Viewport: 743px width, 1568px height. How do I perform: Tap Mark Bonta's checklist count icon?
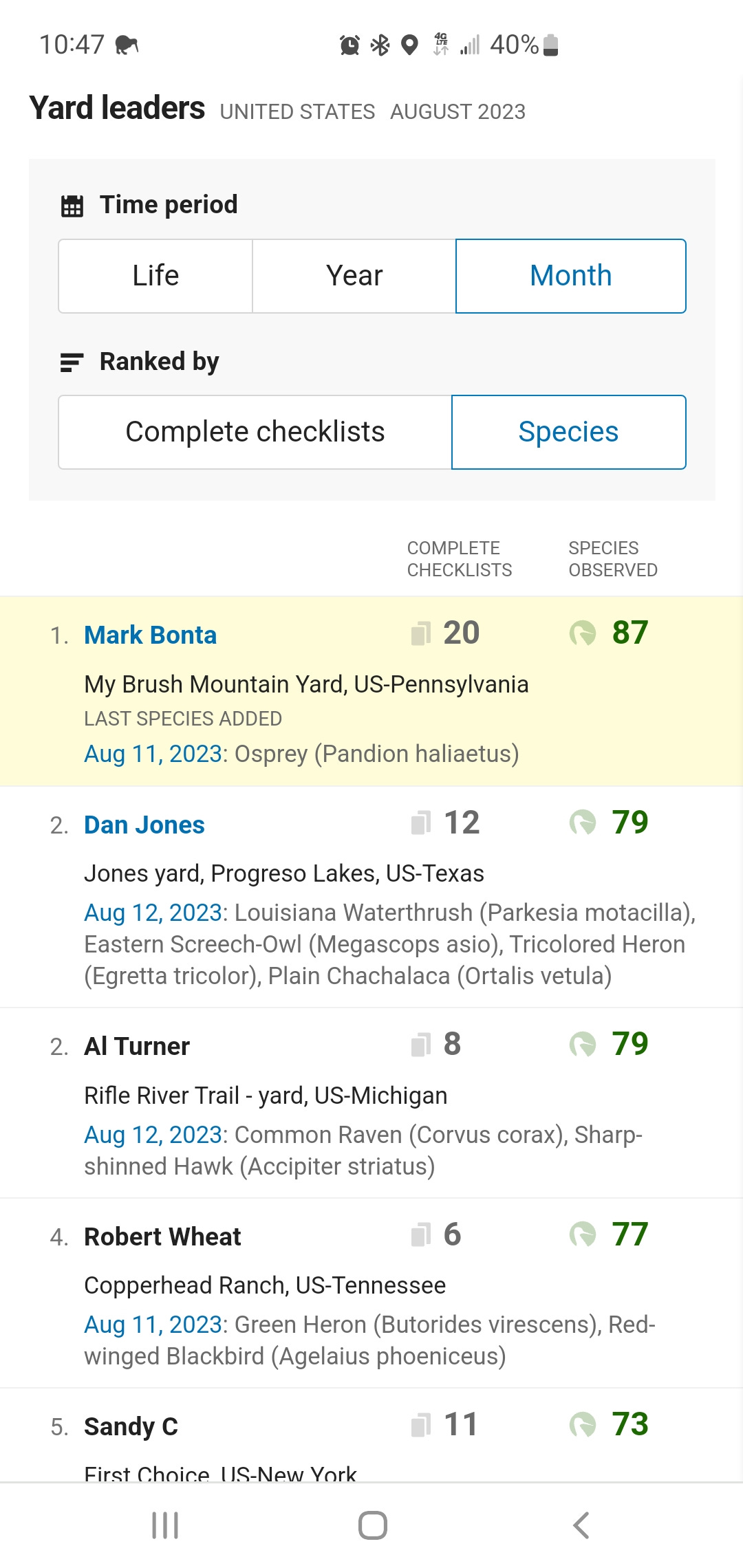(421, 633)
